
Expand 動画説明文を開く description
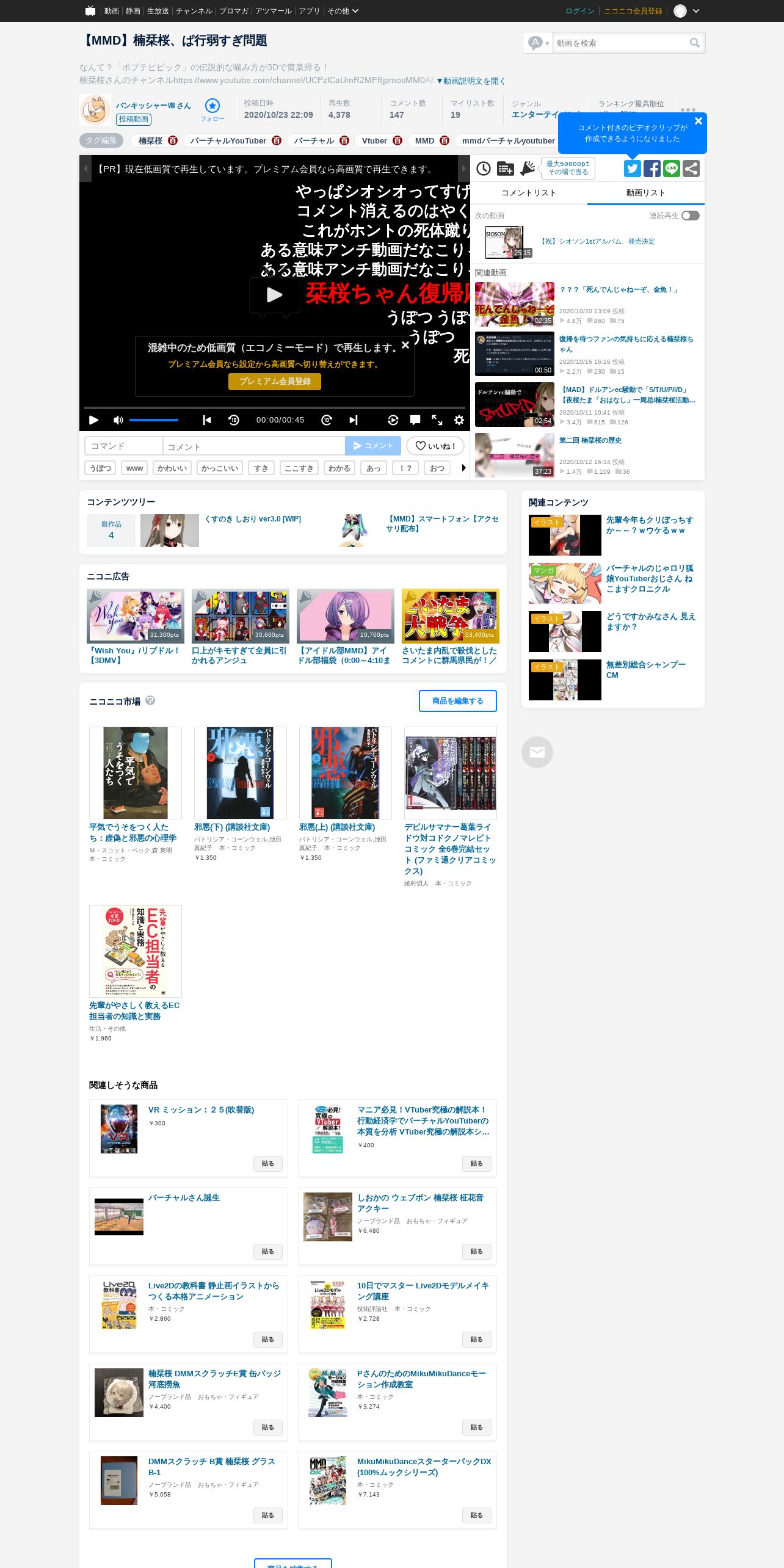[470, 81]
